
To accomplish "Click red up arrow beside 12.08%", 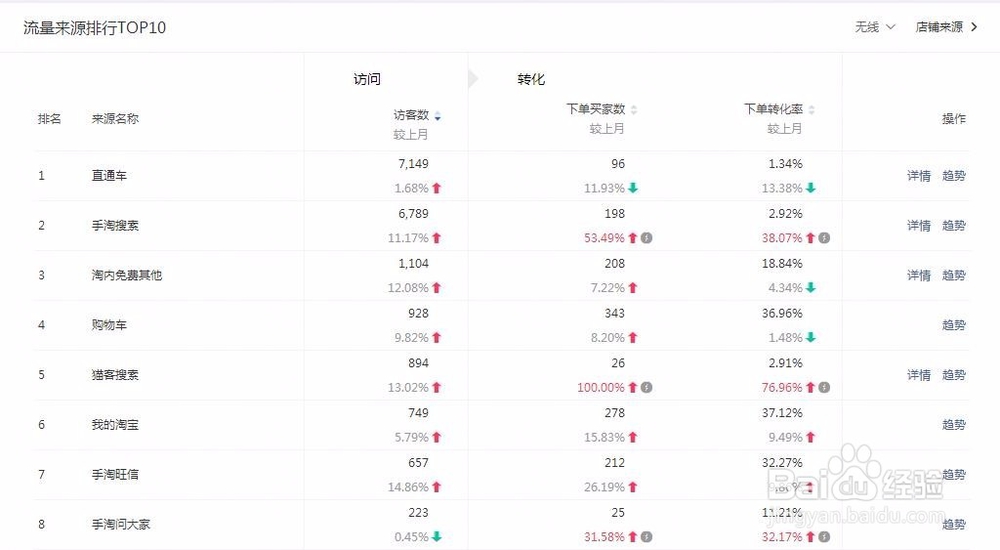I will coord(437,288).
